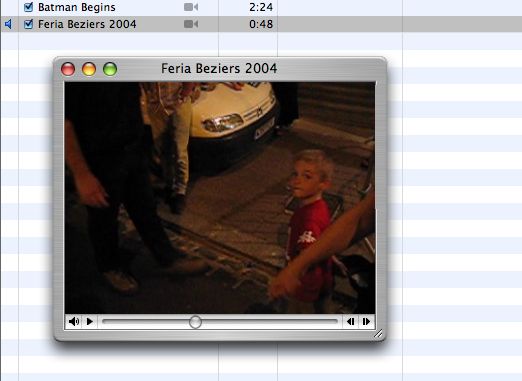
Task: Uncheck the Feria Beziers 2004 checkbox
Action: tap(29, 24)
